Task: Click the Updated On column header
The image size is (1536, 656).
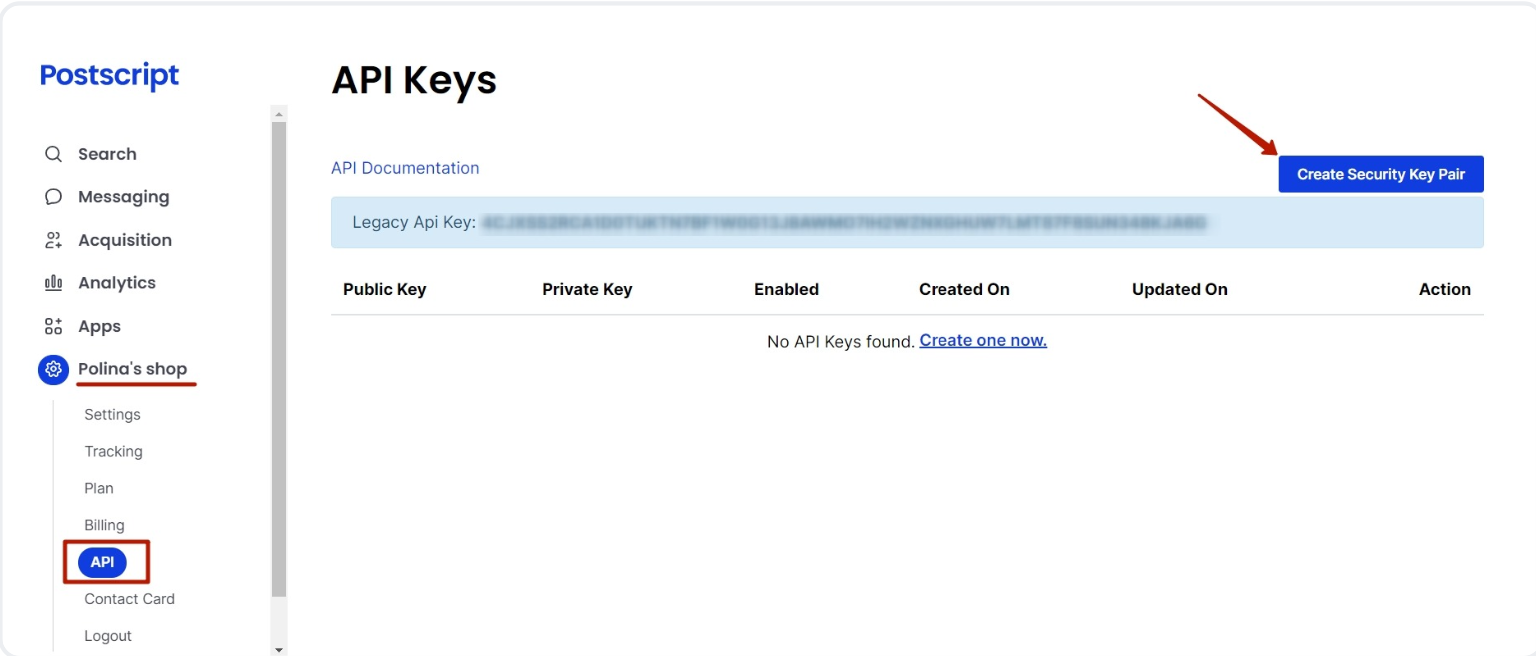Action: (1180, 289)
